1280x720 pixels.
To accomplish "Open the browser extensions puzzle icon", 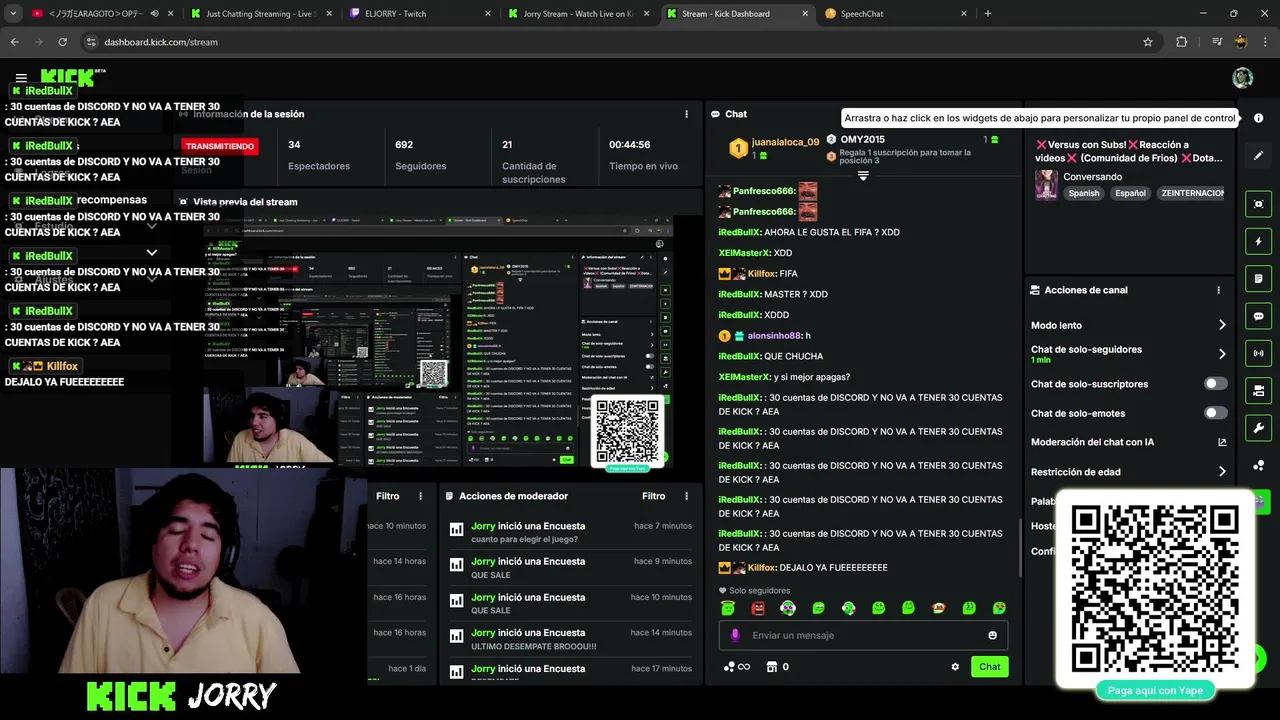I will click(1181, 42).
